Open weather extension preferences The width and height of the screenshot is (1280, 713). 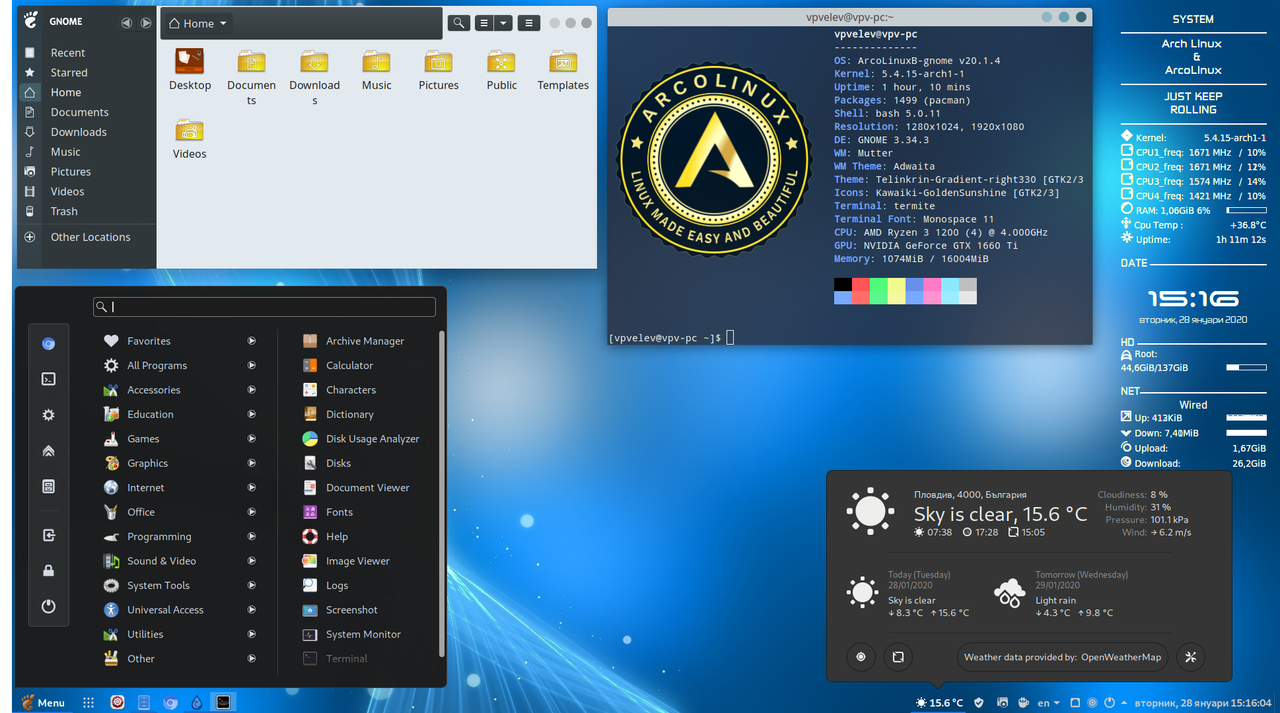(x=1190, y=657)
